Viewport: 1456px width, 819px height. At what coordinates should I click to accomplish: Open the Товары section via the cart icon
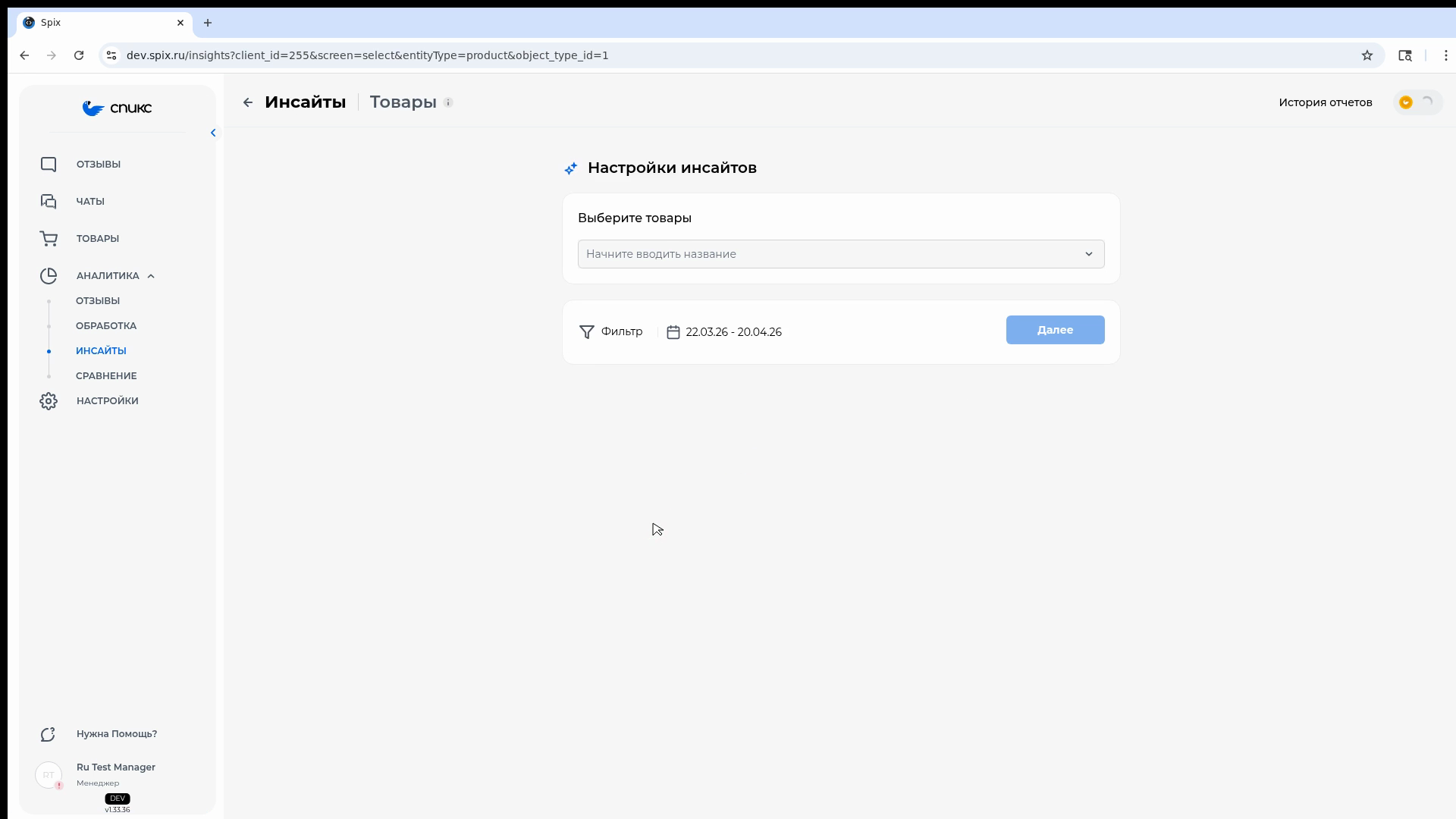click(x=49, y=239)
